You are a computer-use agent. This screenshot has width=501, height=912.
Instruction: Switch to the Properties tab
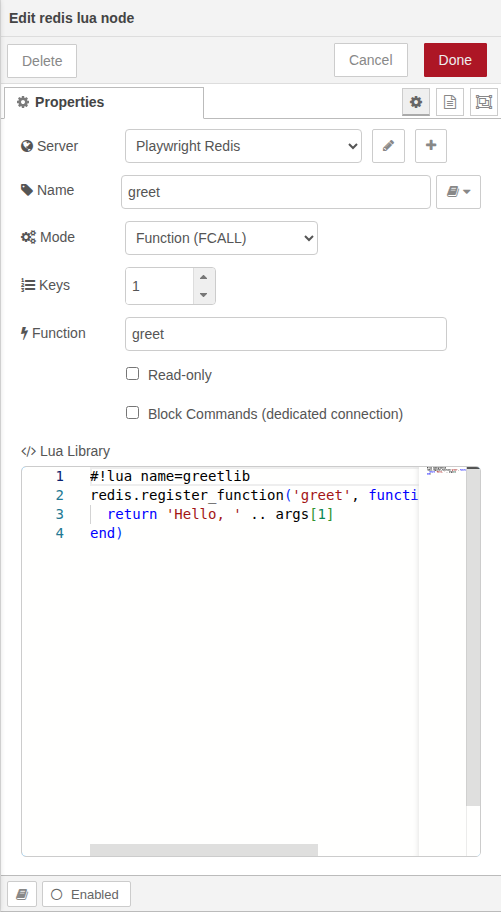click(104, 102)
